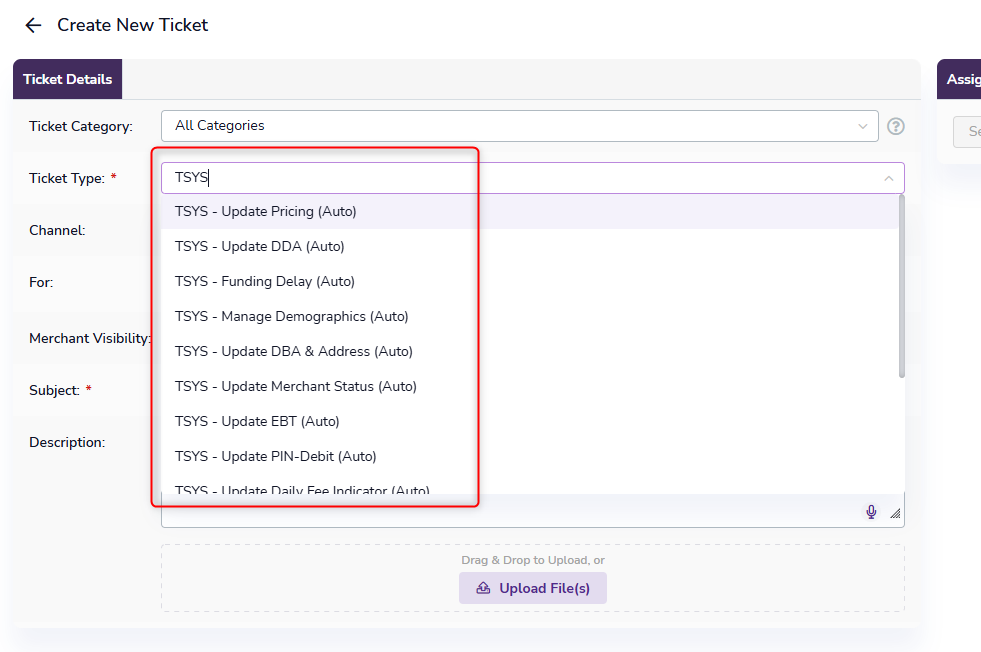
Task: Click the description resize handle icon
Action: [895, 513]
